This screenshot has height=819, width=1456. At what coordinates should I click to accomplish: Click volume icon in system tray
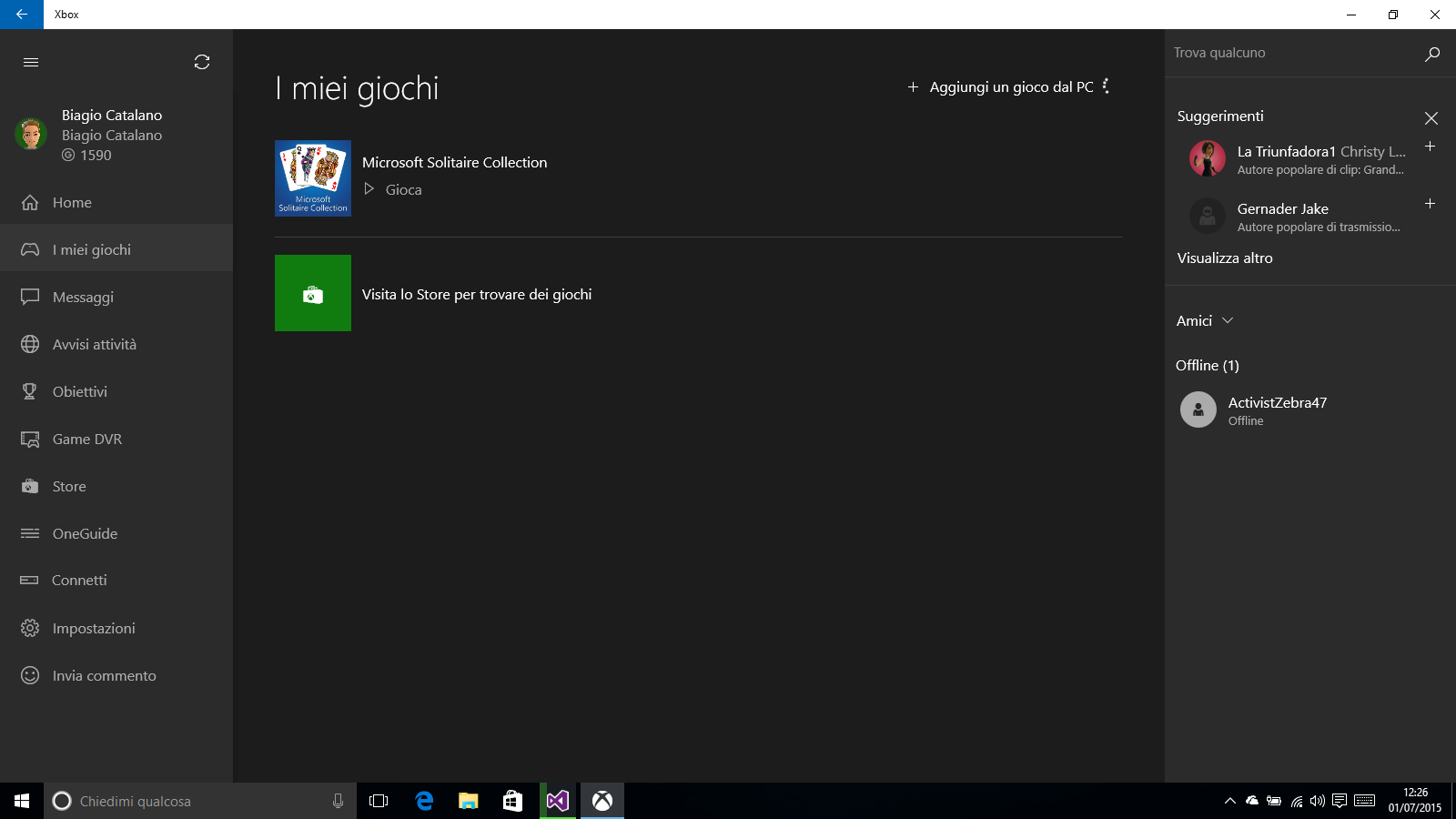(1318, 801)
